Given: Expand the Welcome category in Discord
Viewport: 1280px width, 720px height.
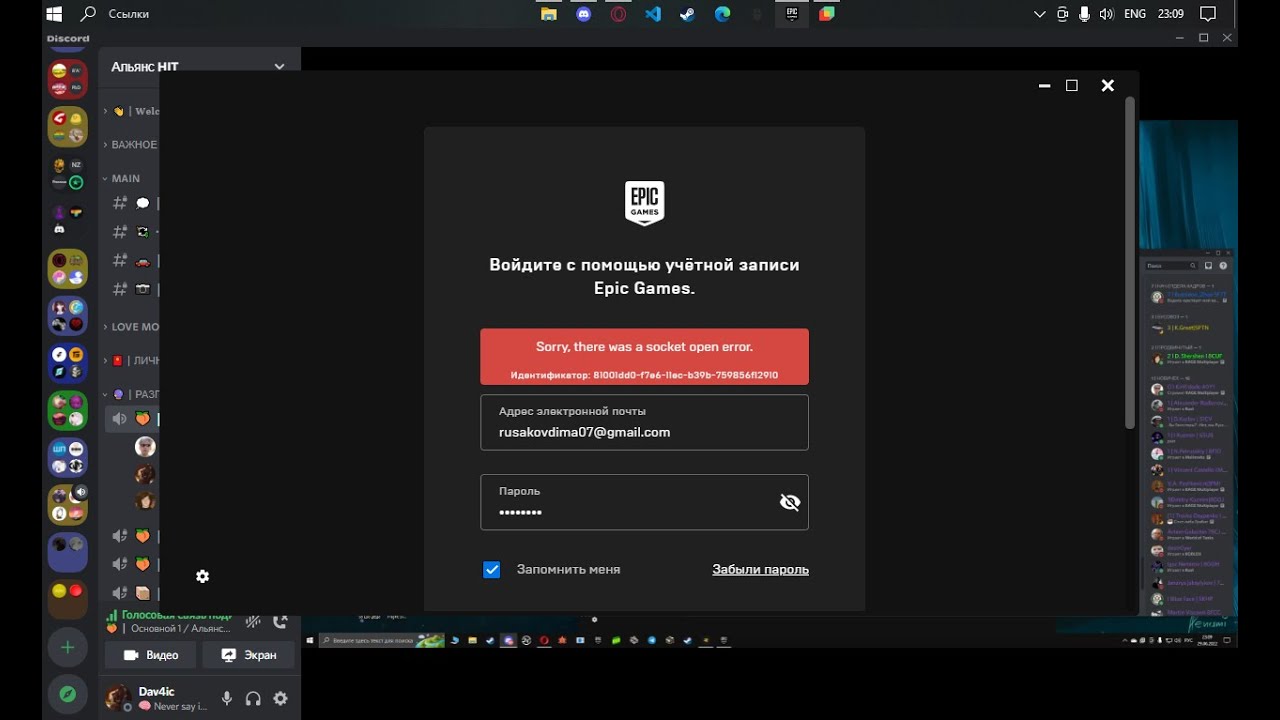Looking at the screenshot, I should 132,111.
